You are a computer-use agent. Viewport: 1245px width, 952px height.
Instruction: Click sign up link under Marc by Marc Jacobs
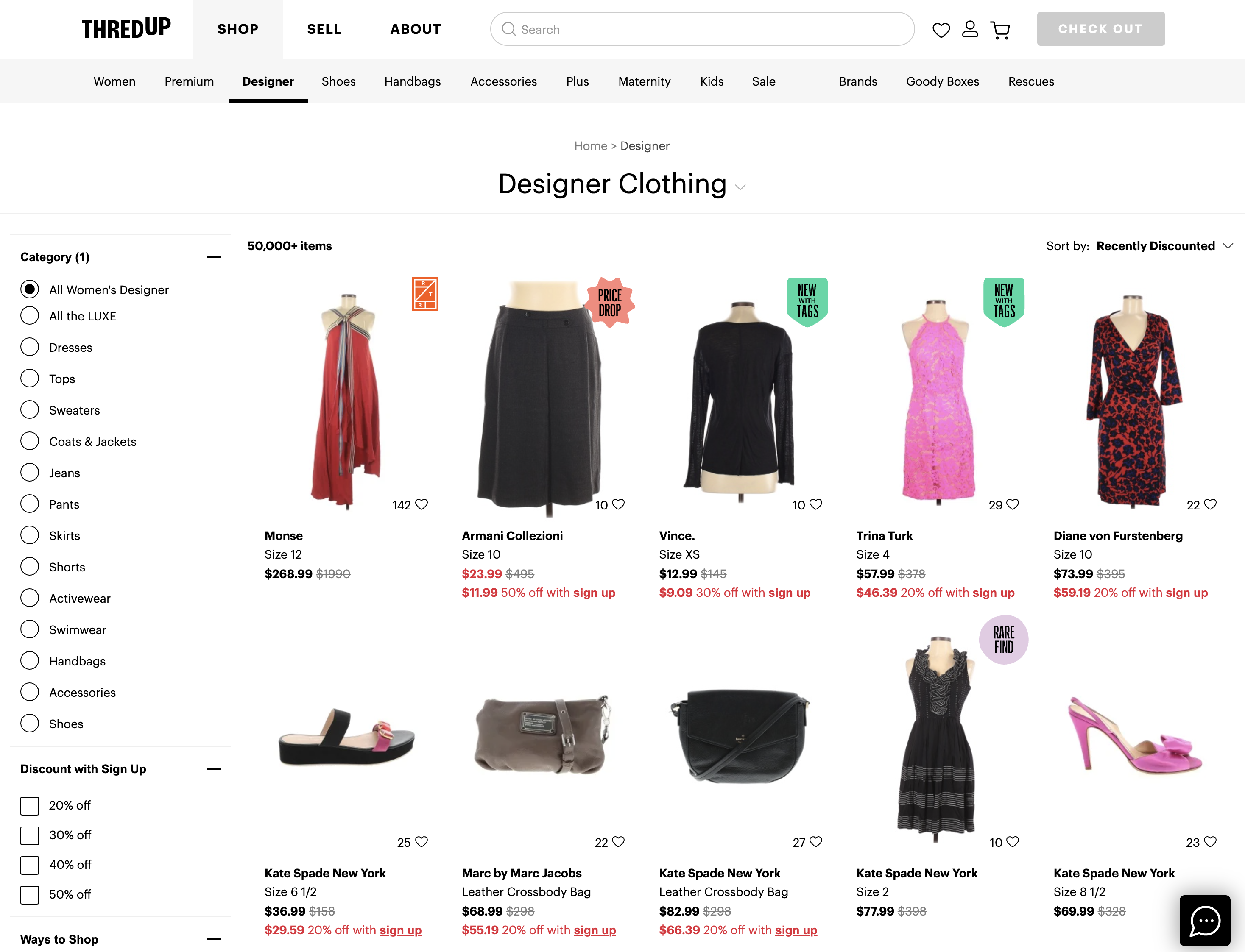click(x=595, y=930)
